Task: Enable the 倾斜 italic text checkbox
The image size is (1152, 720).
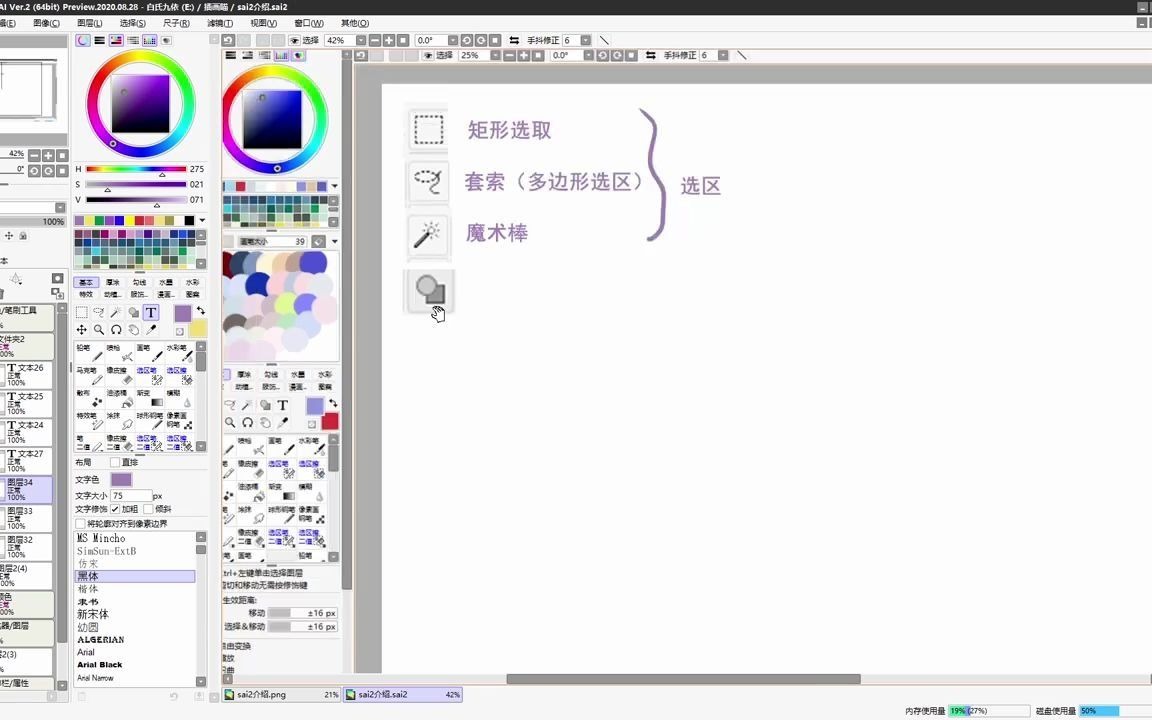Action: tap(148, 509)
